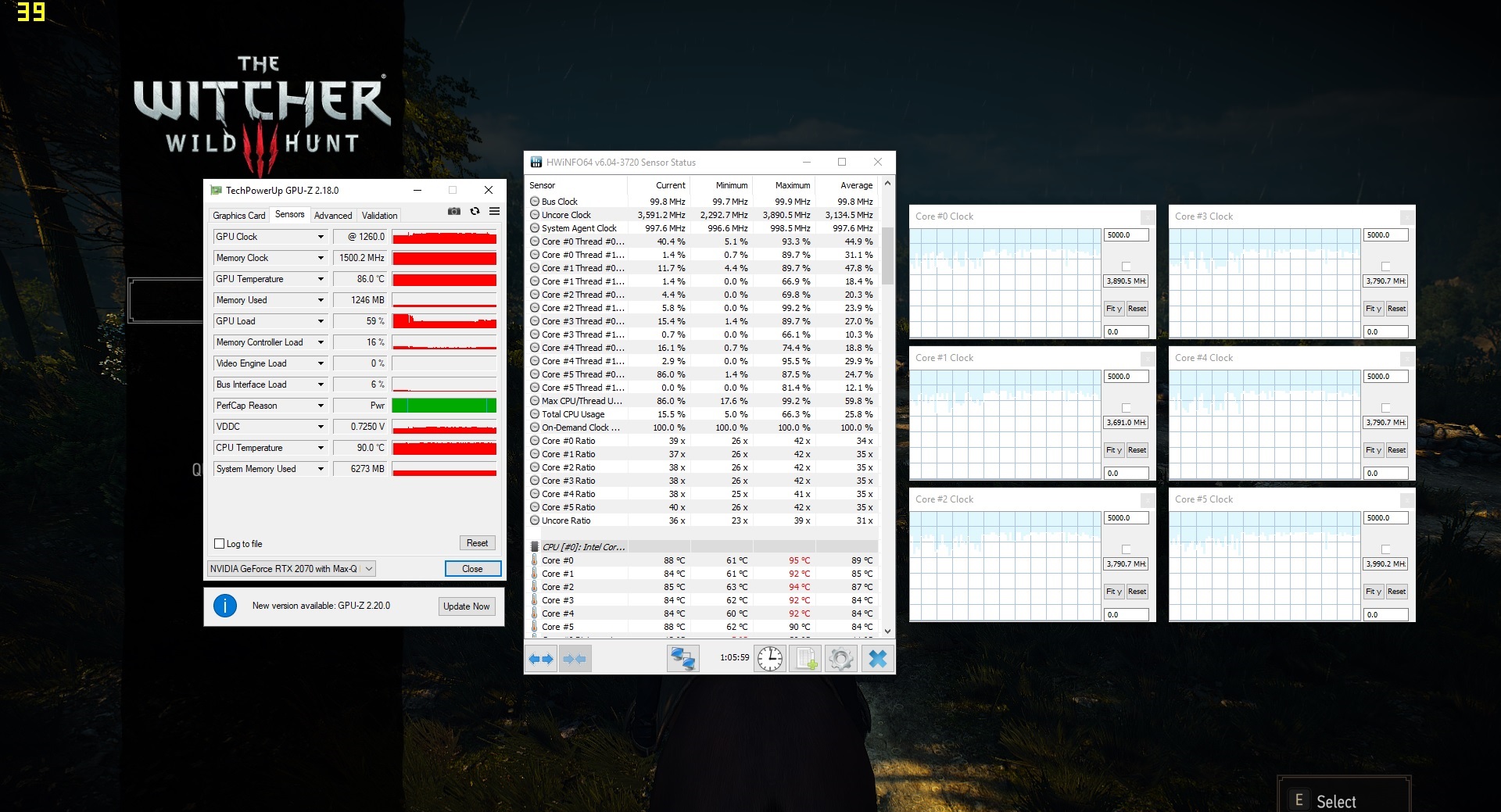Switch to the Graphics Card tab
This screenshot has height=812, width=1501.
point(239,216)
